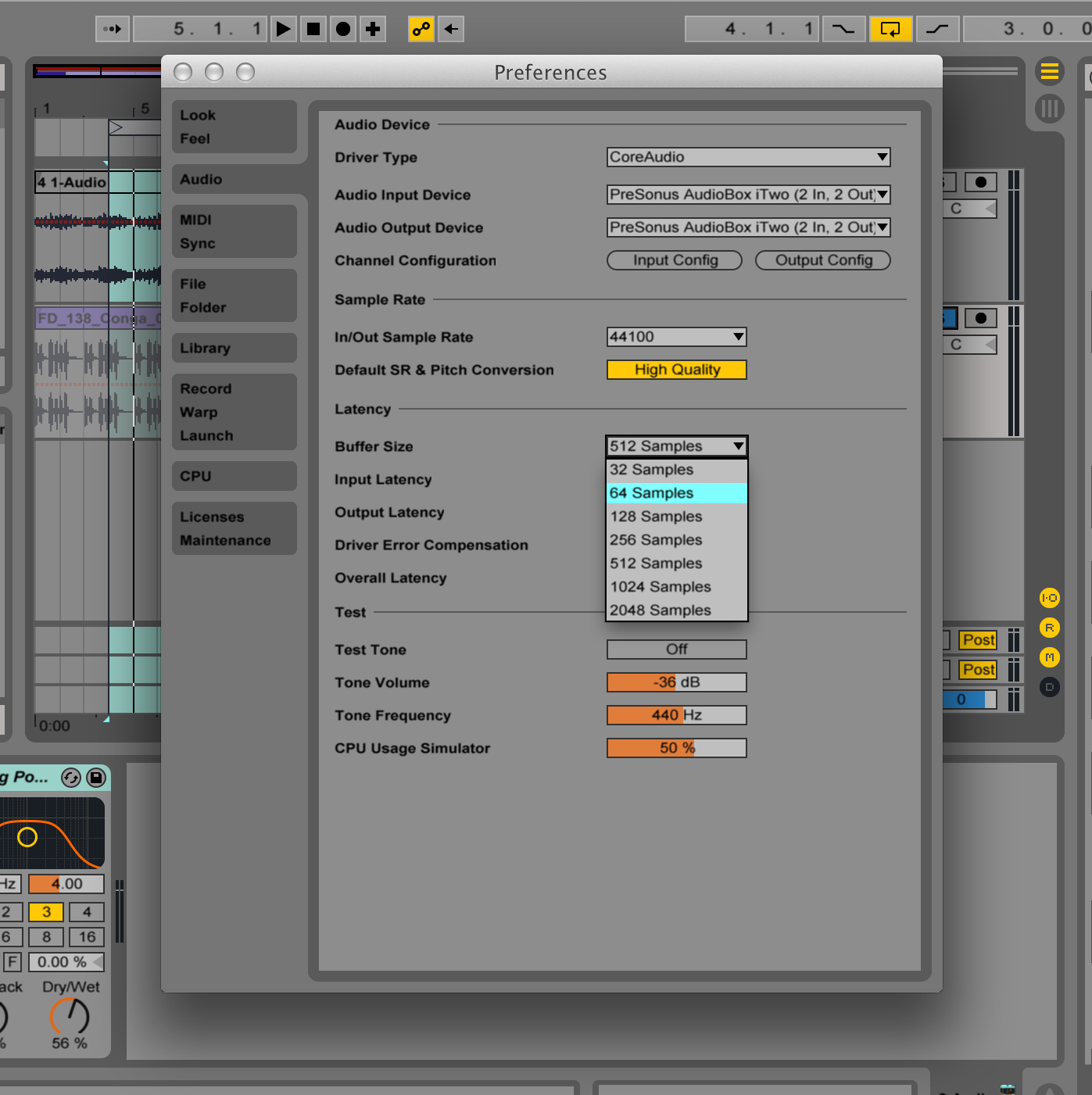The image size is (1092, 1095).
Task: Click the Input Config button
Action: pos(674,260)
